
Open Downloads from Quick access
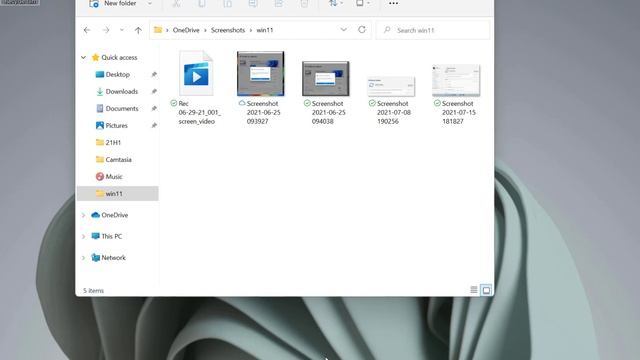pos(122,91)
